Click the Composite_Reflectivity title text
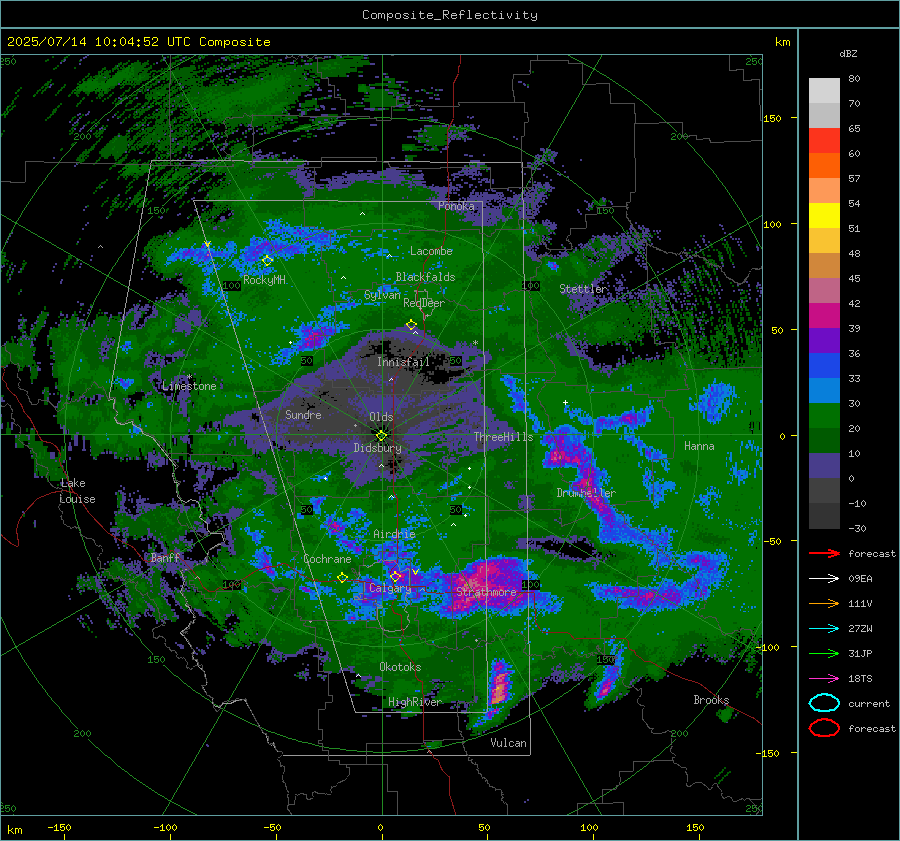The image size is (900, 841). coord(450,15)
